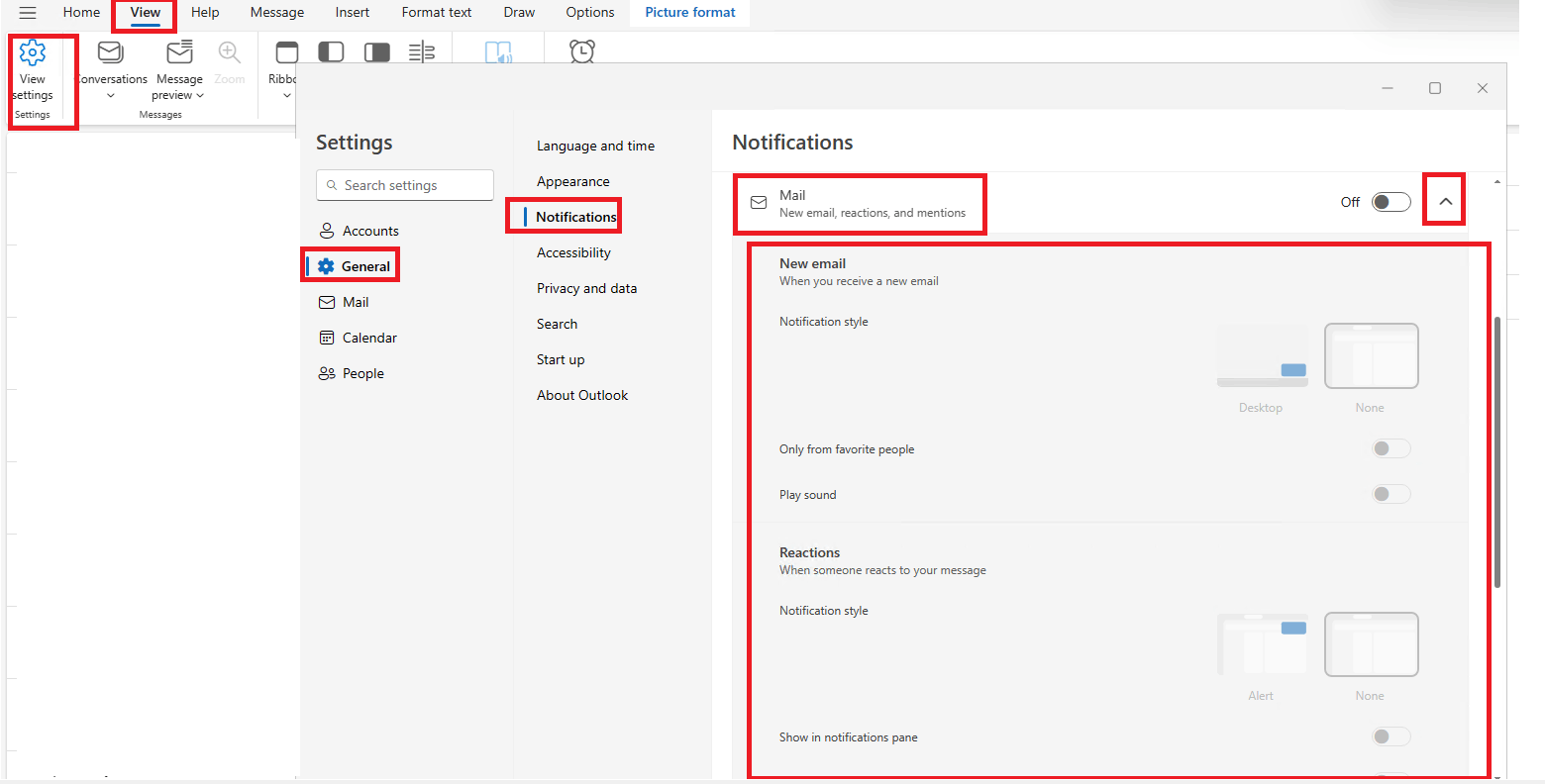Select the folder pane layout icon
Image resolution: width=1545 pixels, height=784 pixels.
[x=287, y=49]
